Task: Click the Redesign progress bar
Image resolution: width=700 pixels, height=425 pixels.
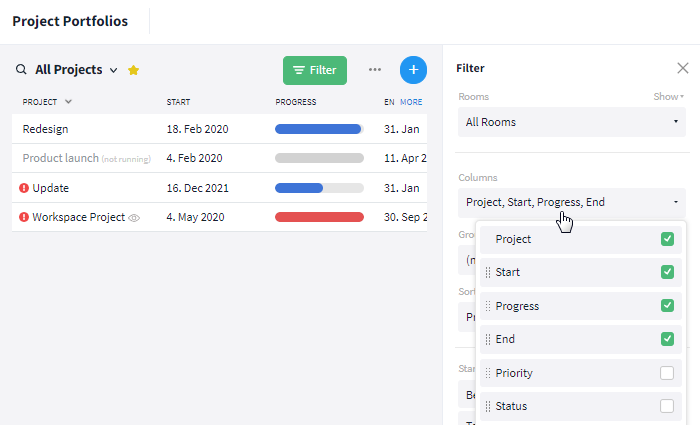Action: click(x=319, y=129)
